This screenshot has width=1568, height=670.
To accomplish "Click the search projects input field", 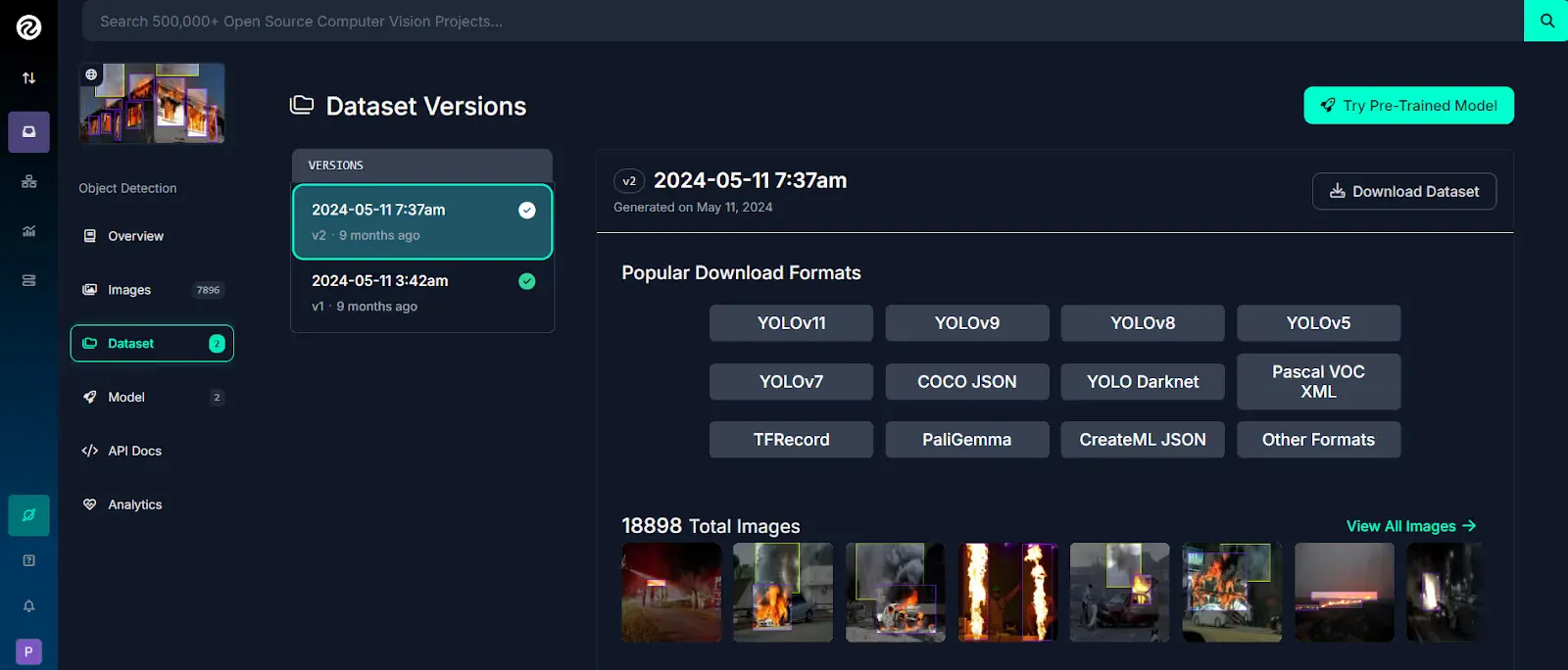I will [x=803, y=21].
